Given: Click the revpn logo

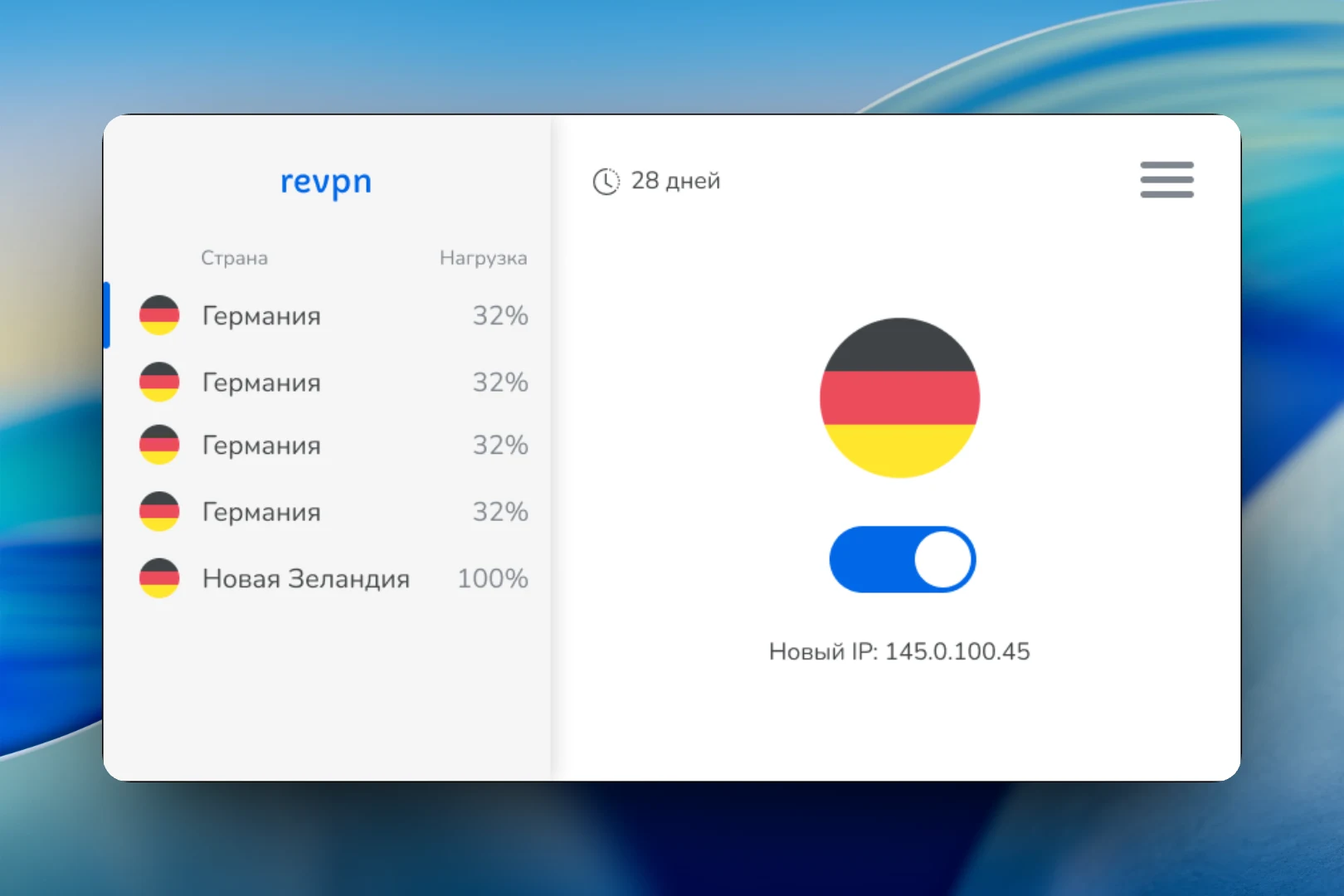Looking at the screenshot, I should click(x=326, y=183).
